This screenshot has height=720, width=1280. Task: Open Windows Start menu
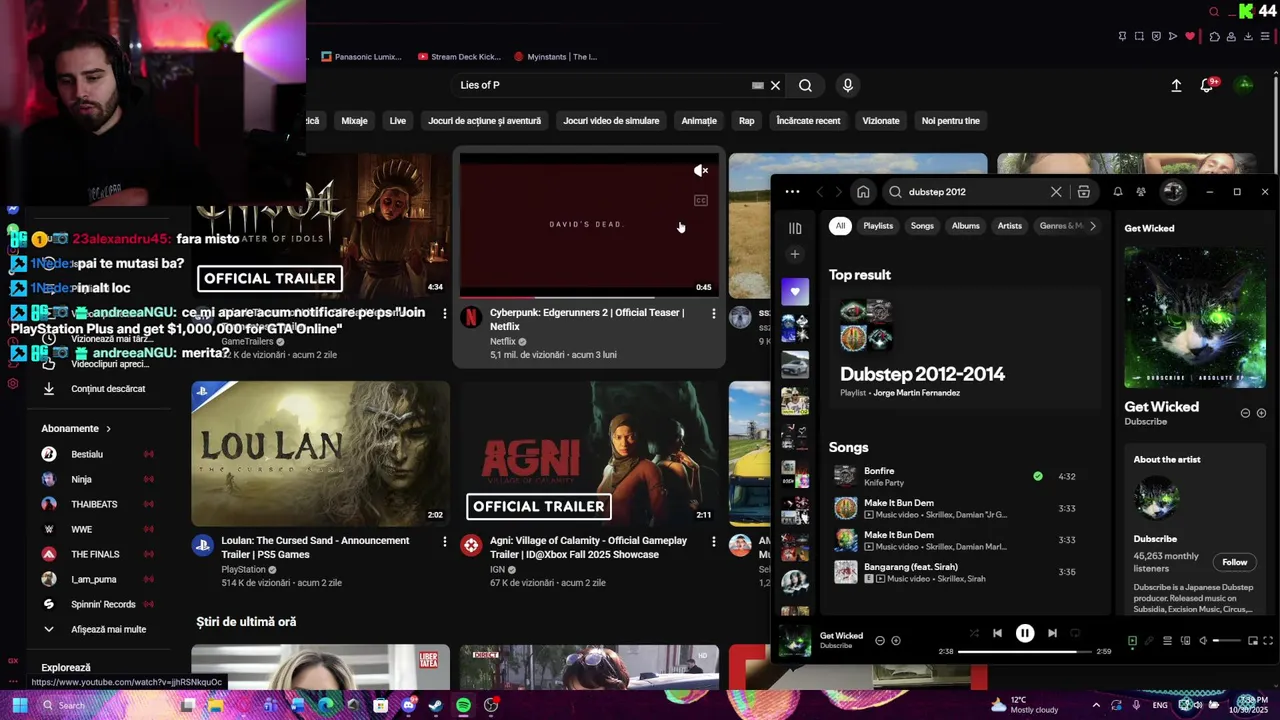[19, 705]
